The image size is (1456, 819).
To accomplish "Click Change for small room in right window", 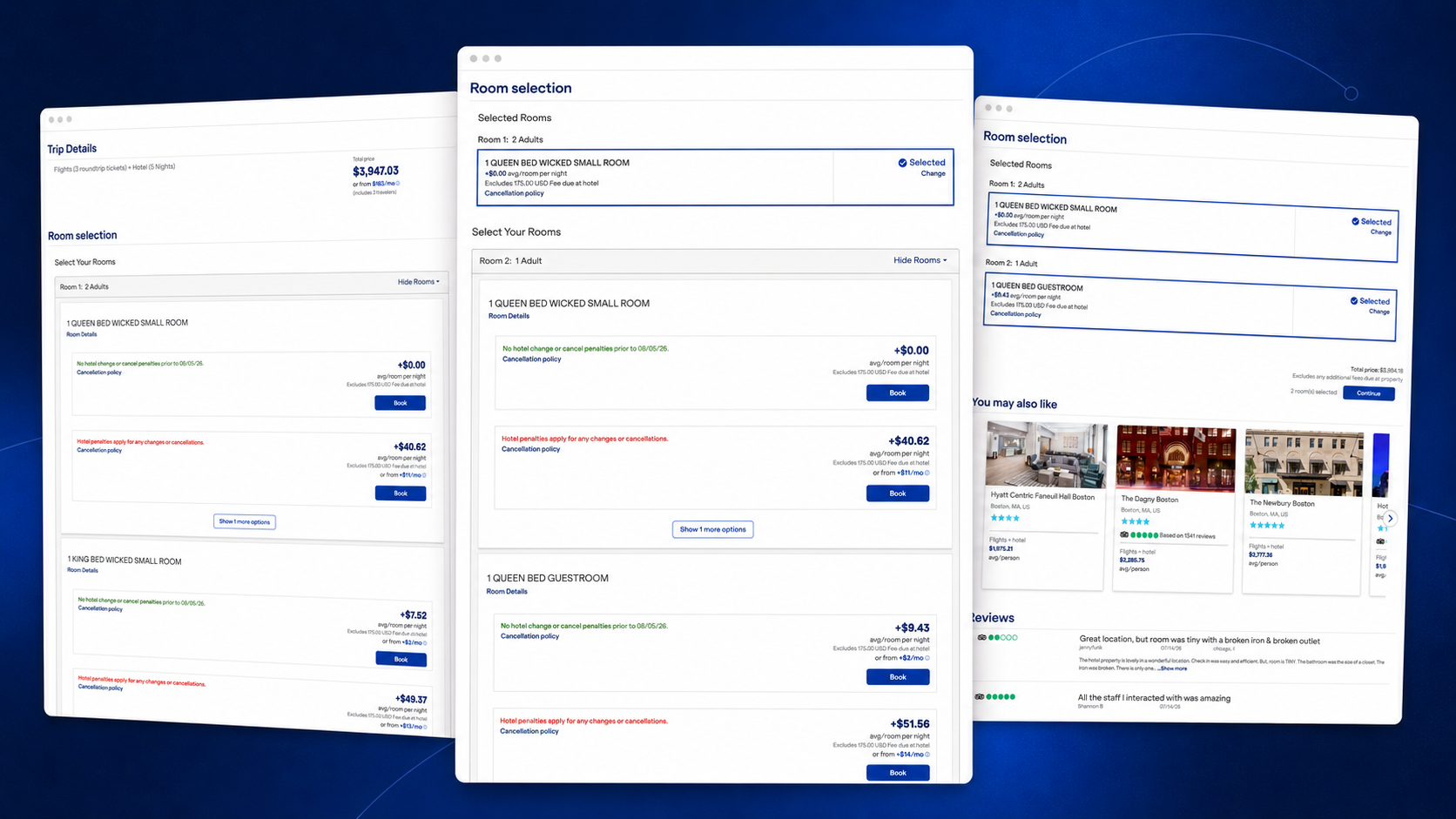I will coord(1381,232).
